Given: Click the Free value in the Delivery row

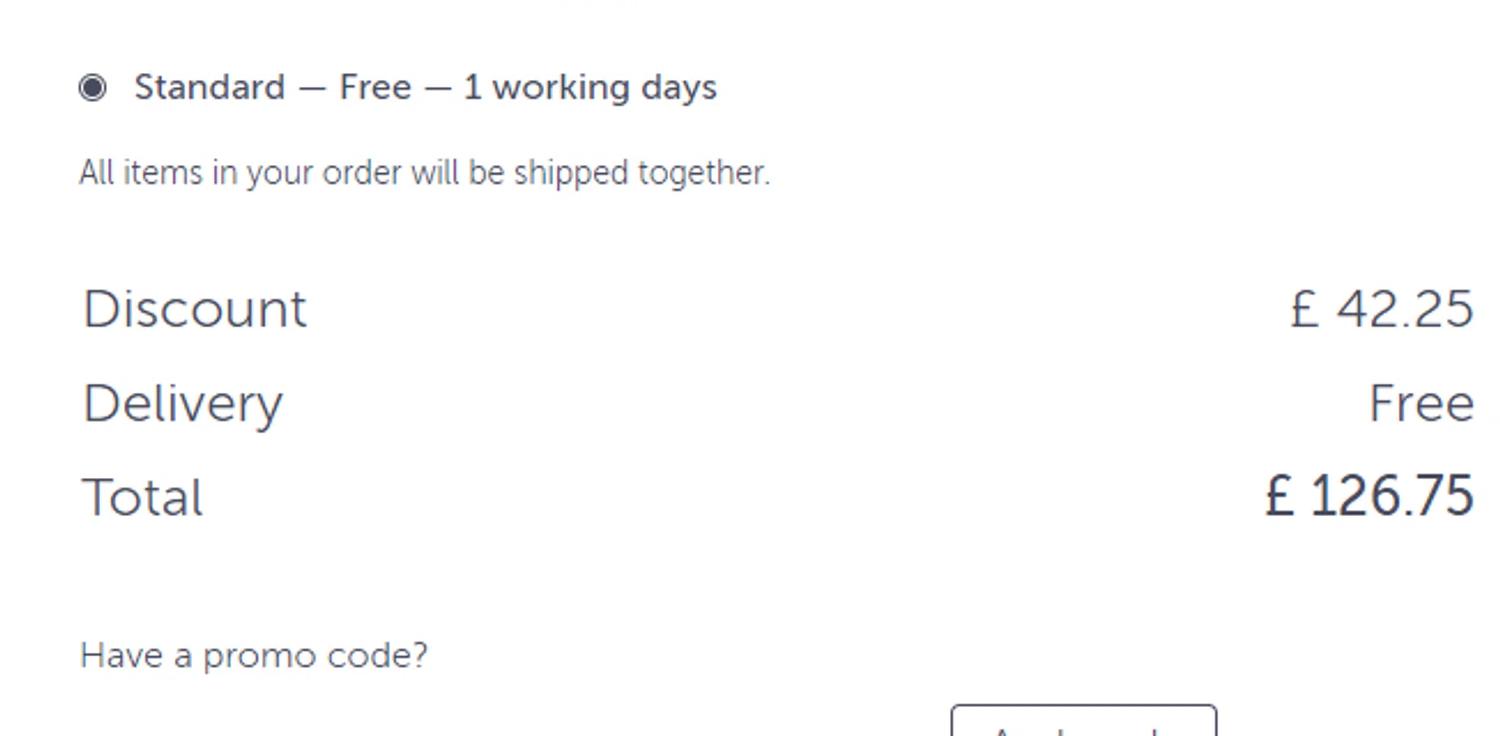Looking at the screenshot, I should 1420,404.
